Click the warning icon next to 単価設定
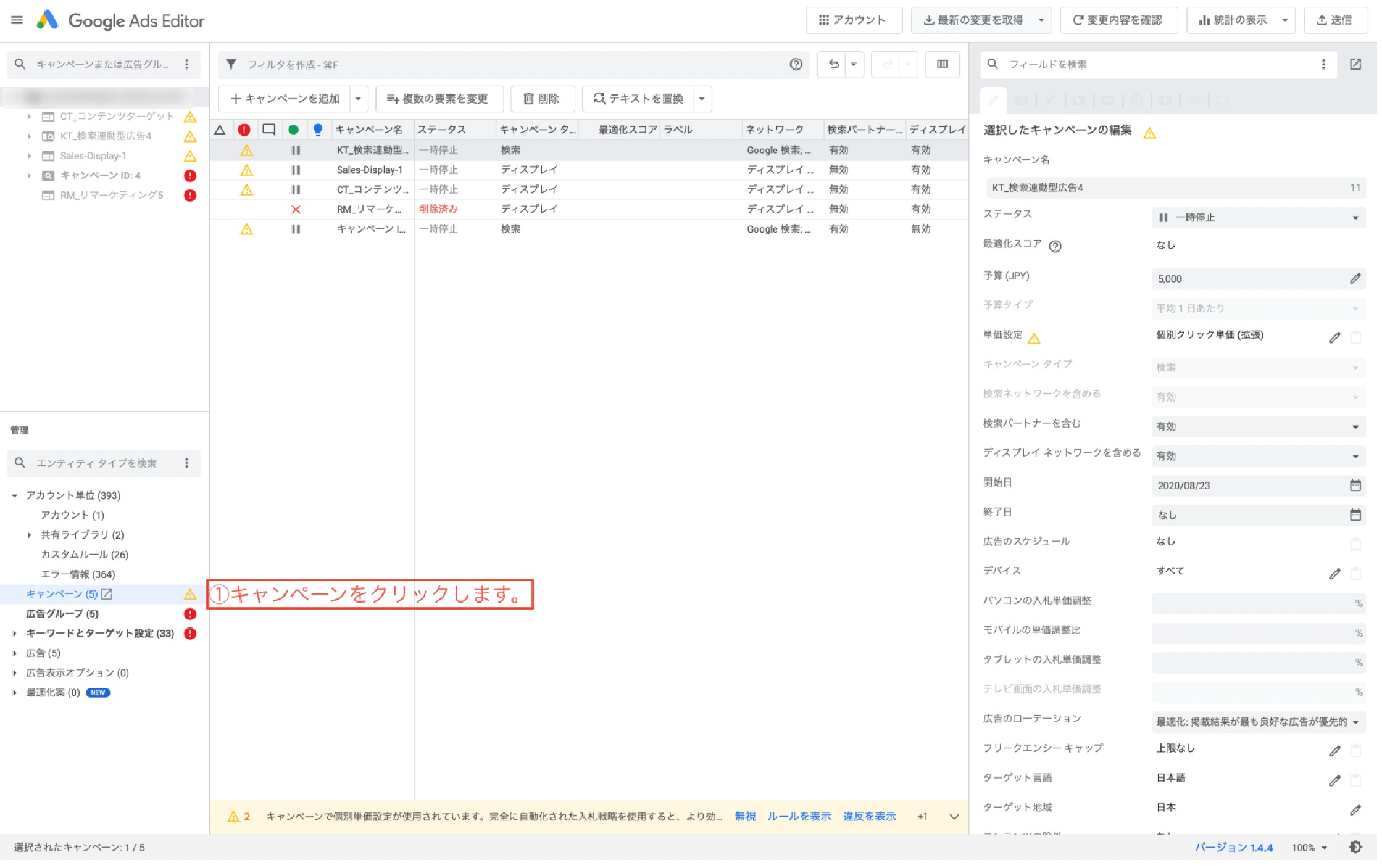 [1035, 338]
